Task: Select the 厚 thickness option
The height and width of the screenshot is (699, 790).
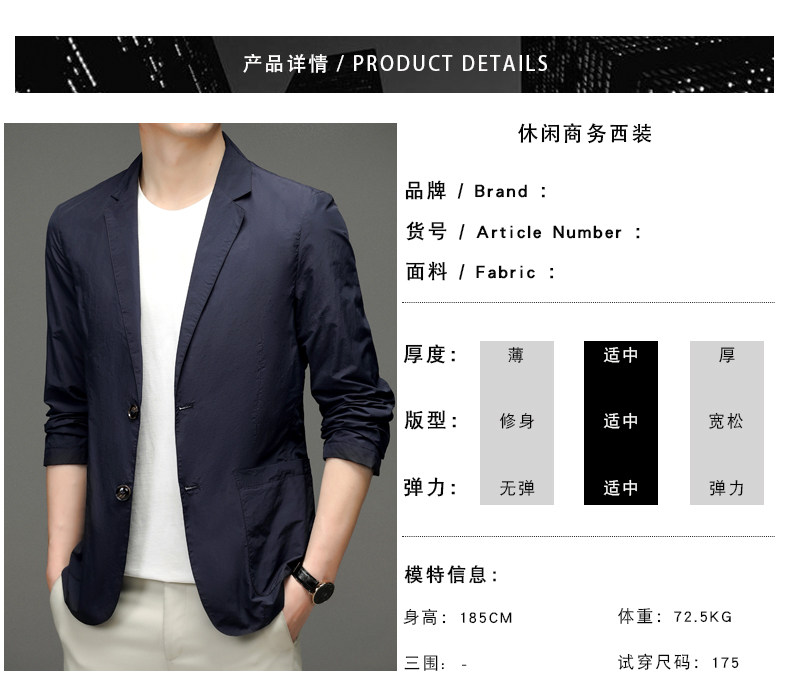Action: click(x=727, y=355)
